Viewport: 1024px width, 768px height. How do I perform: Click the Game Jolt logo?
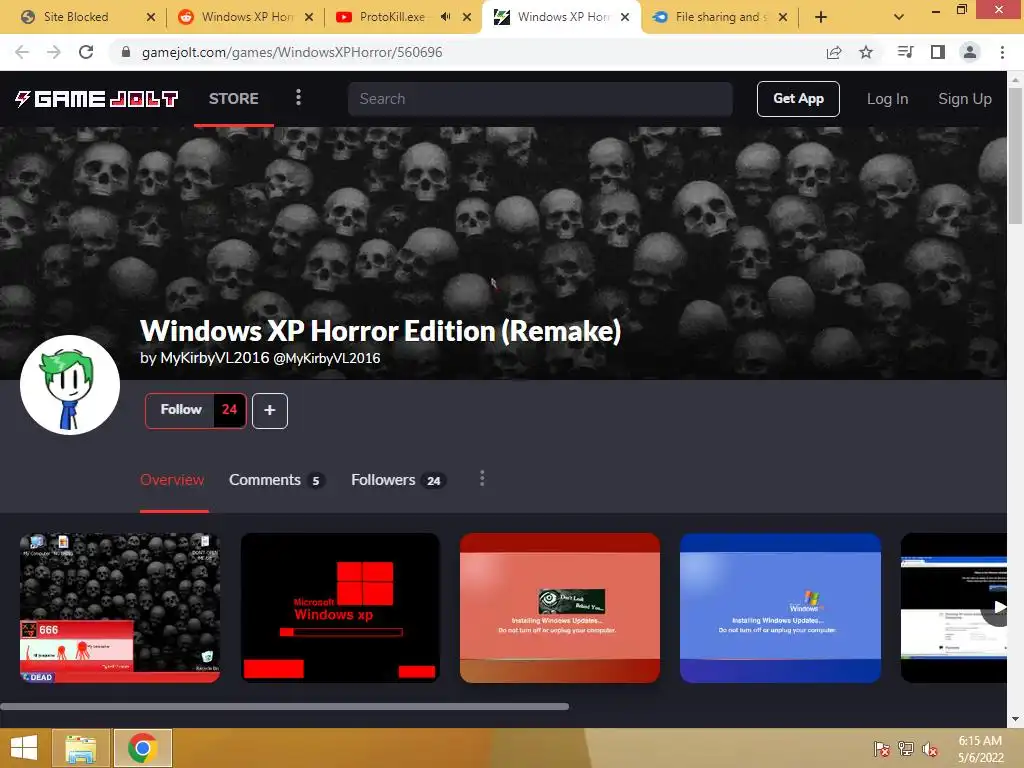[x=97, y=99]
